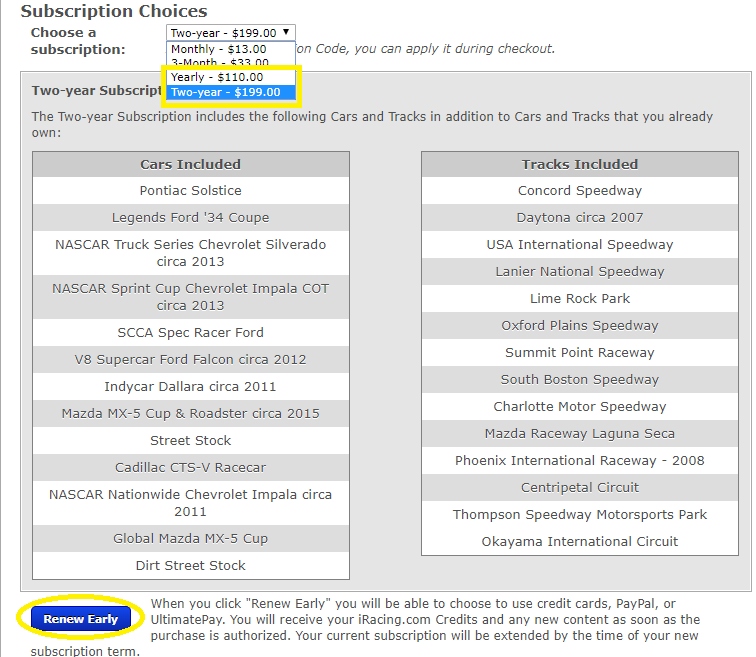This screenshot has height=657, width=756.
Task: Click Street Stock row in cars list
Action: pos(190,441)
